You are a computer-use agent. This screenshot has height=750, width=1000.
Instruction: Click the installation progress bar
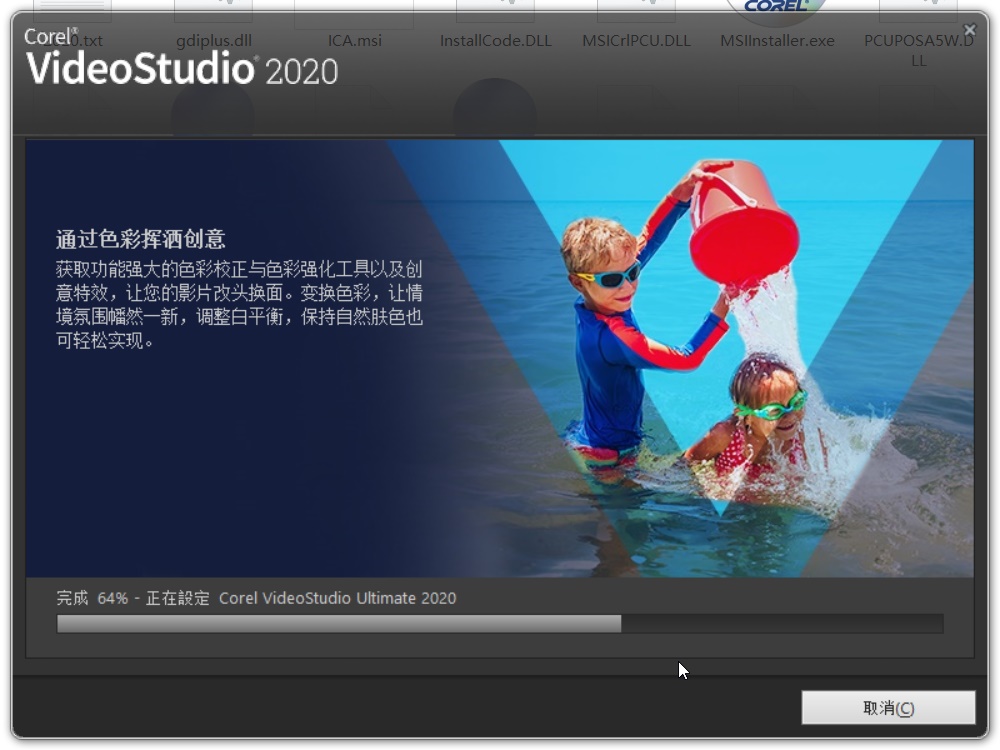[x=499, y=624]
